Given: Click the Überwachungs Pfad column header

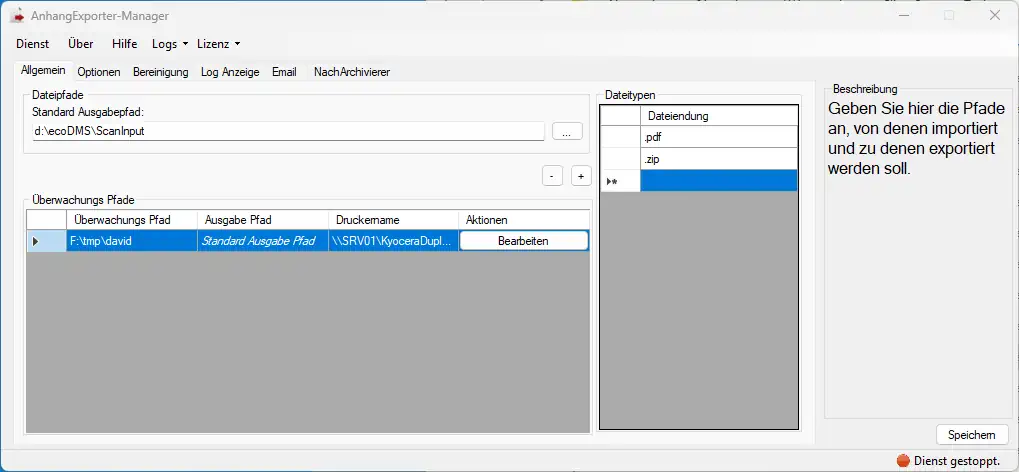Looking at the screenshot, I should point(132,220).
